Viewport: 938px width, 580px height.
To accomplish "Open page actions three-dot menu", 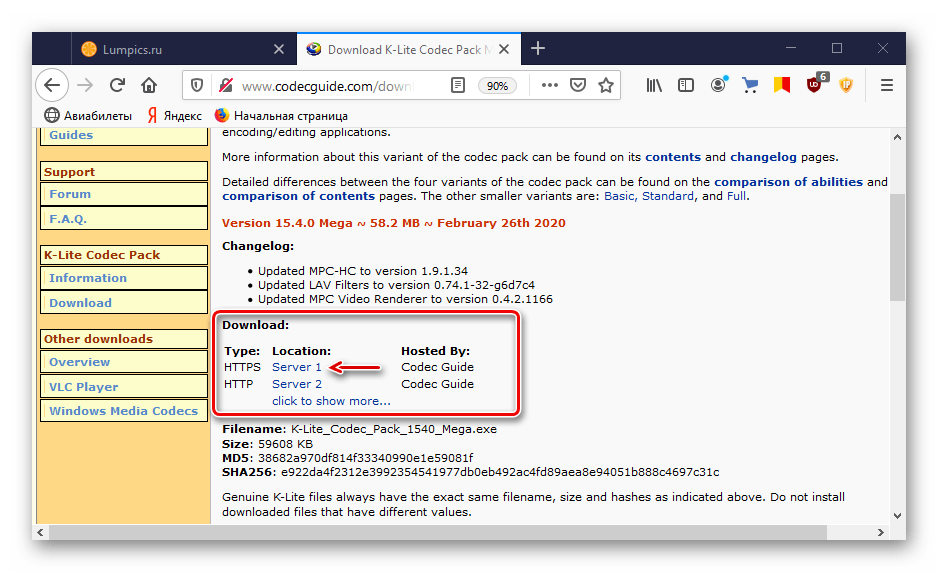I will point(549,86).
